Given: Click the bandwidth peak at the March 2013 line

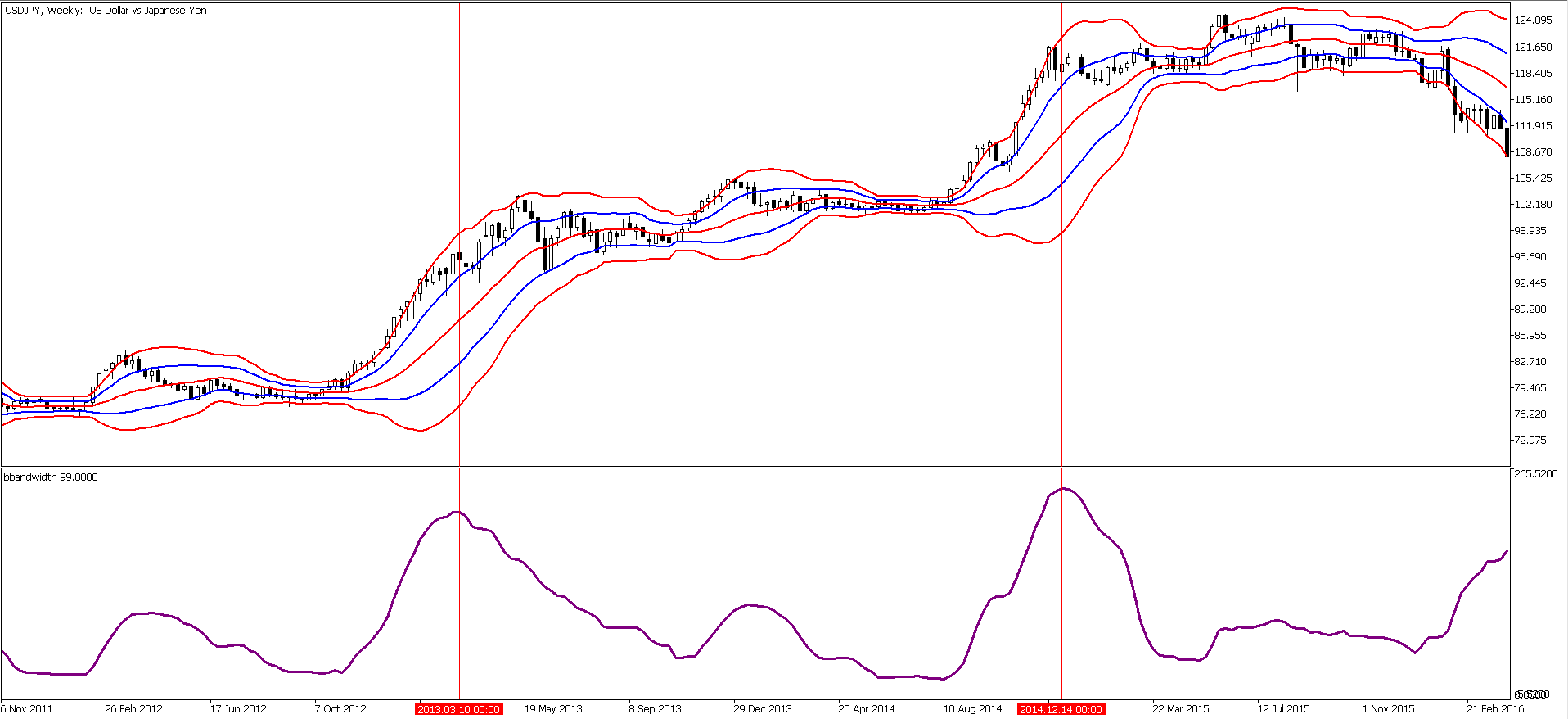Looking at the screenshot, I should point(459,513).
